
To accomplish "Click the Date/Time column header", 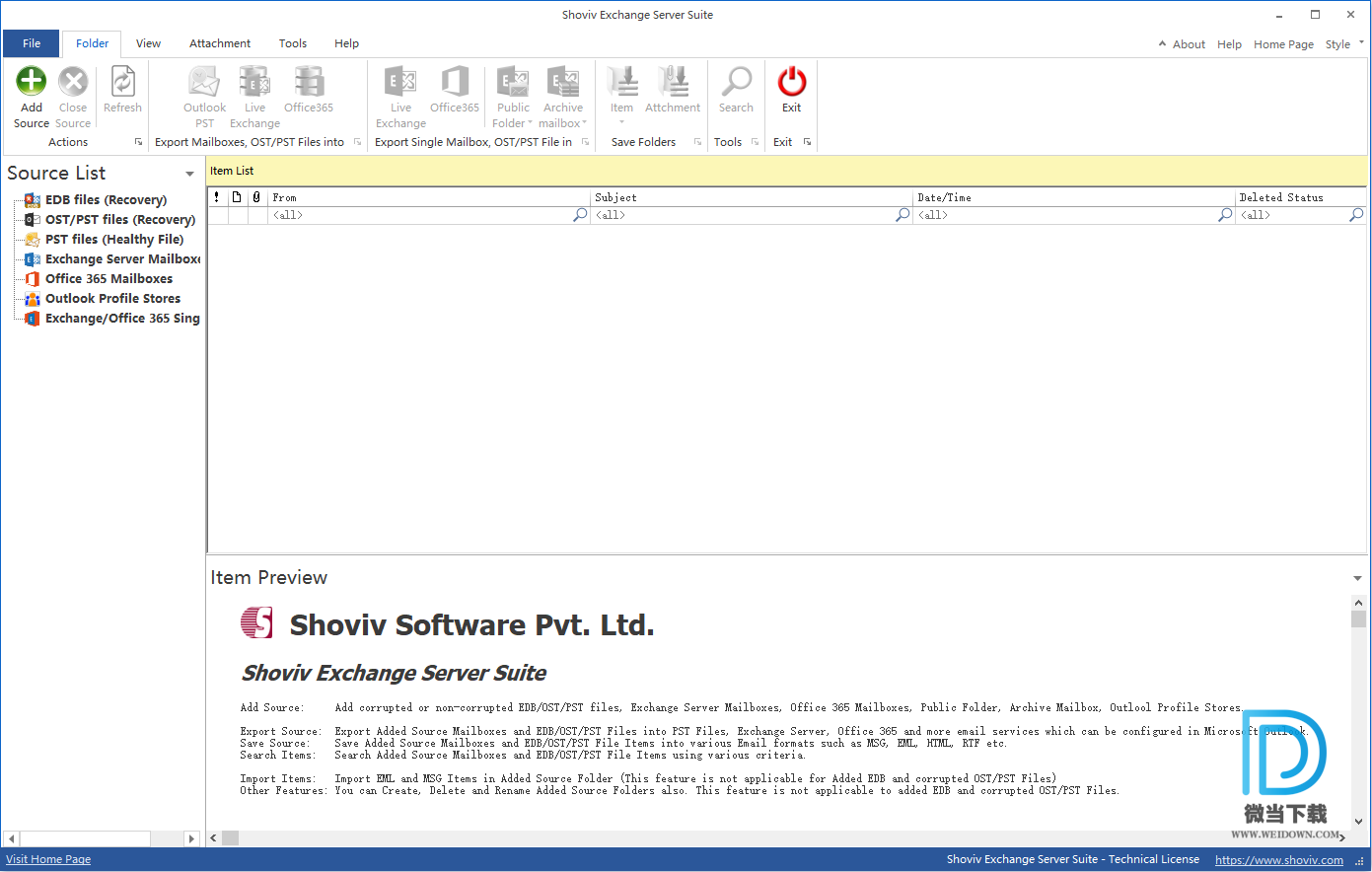I will click(x=1074, y=197).
